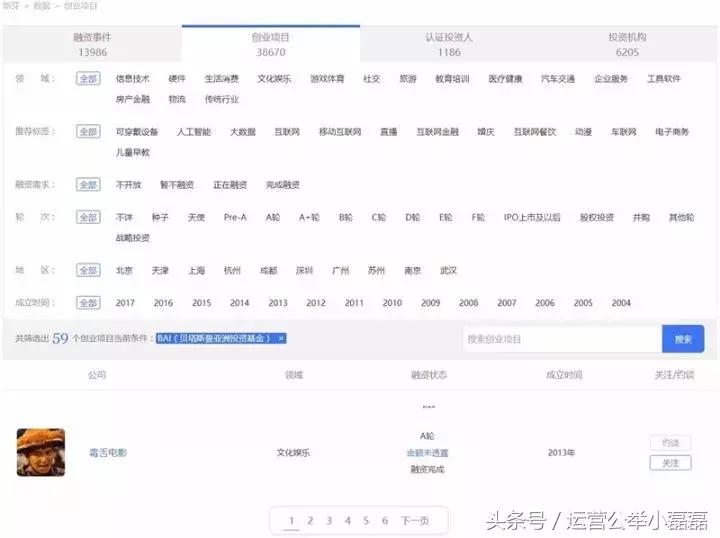Select the 汽车交通 domain
This screenshot has width=720, height=538.
pyautogui.click(x=558, y=78)
